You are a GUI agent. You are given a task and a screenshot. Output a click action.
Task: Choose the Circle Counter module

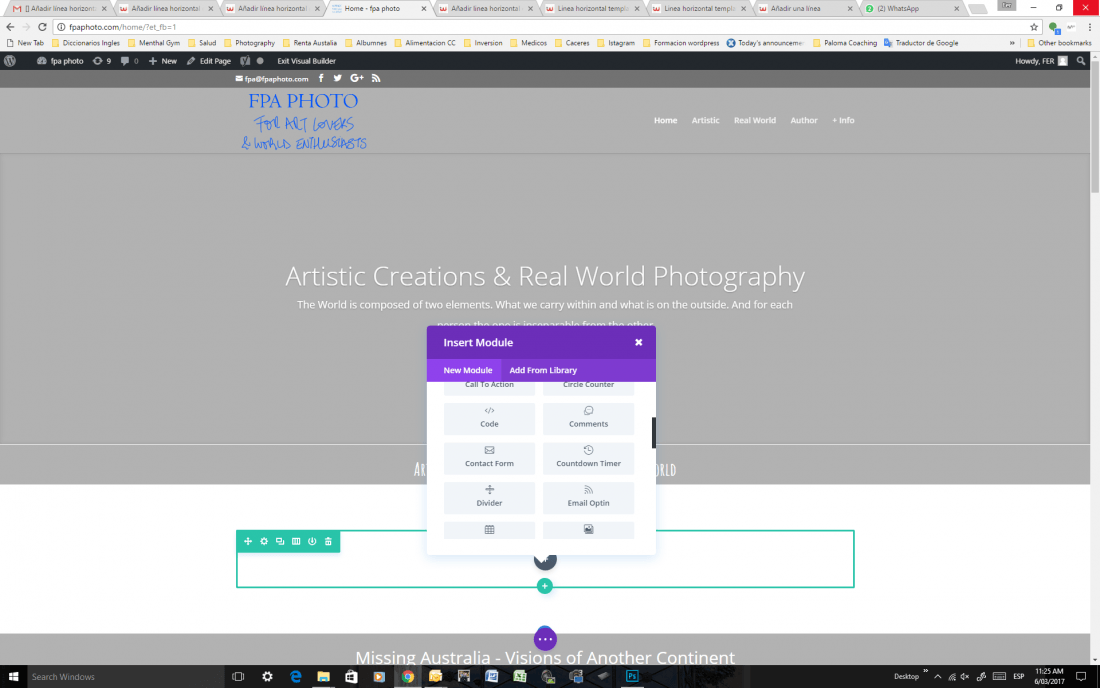588,387
